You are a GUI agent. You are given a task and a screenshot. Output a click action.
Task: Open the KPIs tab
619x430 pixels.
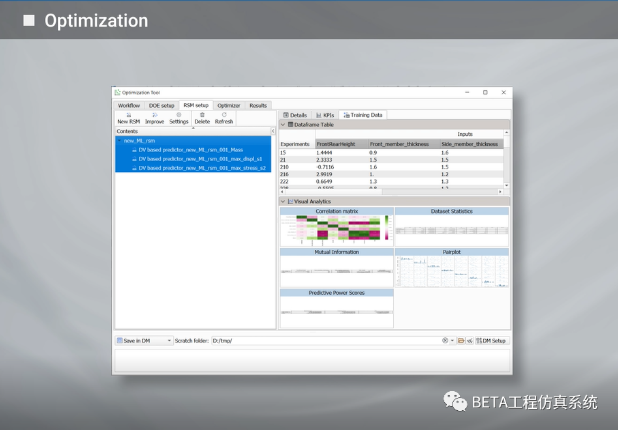[325, 115]
